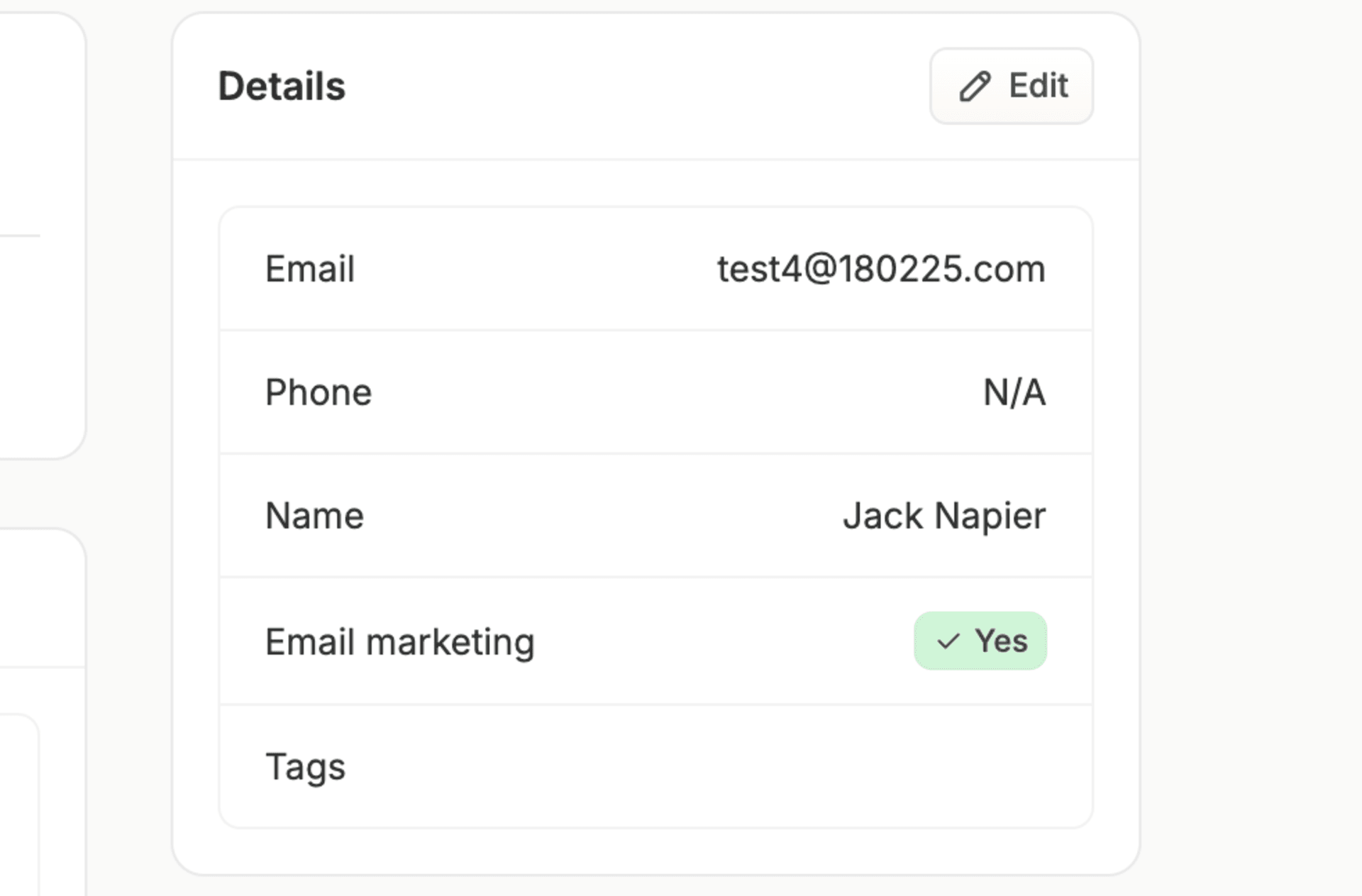
Task: Select the Yes email marketing badge
Action: coord(980,641)
